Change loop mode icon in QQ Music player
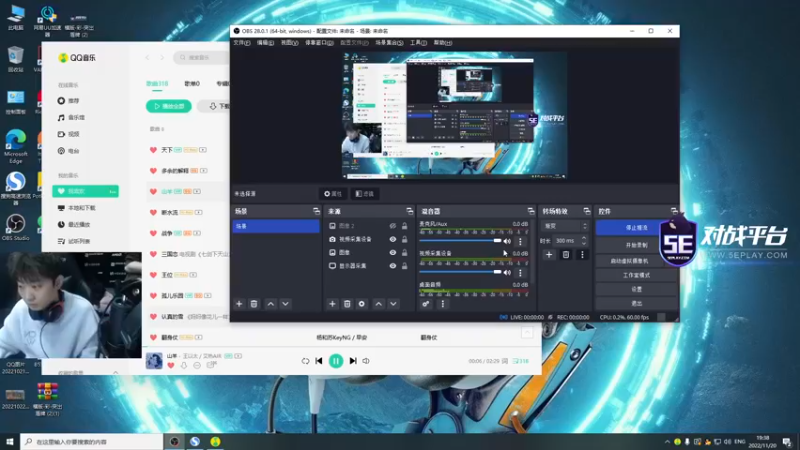The image size is (800, 450). (x=305, y=361)
